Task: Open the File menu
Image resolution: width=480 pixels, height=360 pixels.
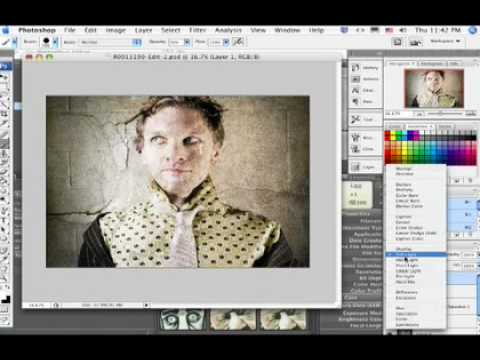Action: 70,30
